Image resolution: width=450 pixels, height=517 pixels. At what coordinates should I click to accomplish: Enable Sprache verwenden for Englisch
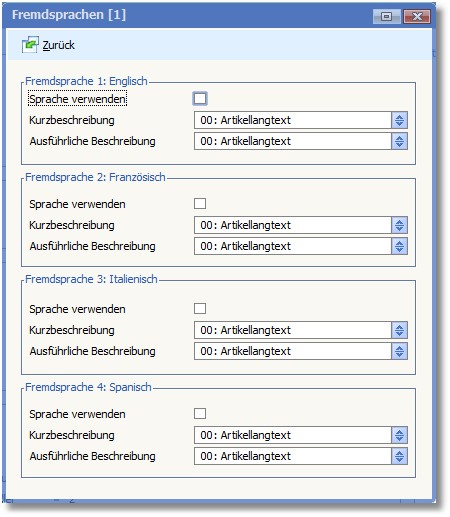click(x=200, y=99)
